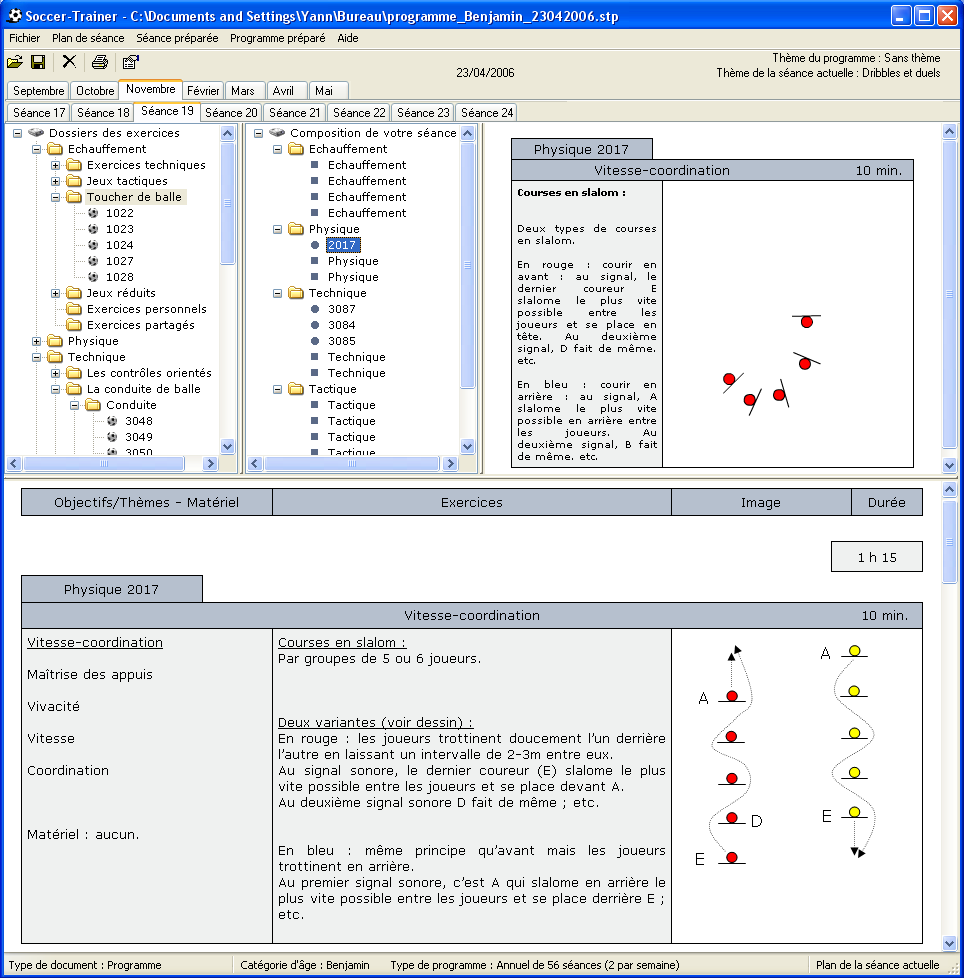
Task: Click the Catégorie d'âge : Benjamin status text
Action: pos(305,965)
